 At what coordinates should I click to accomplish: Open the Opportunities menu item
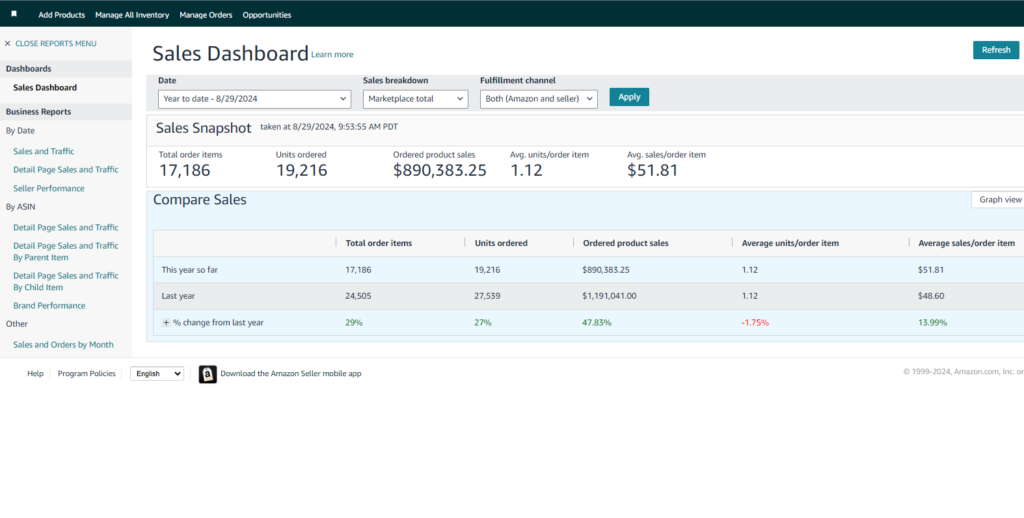(x=267, y=14)
